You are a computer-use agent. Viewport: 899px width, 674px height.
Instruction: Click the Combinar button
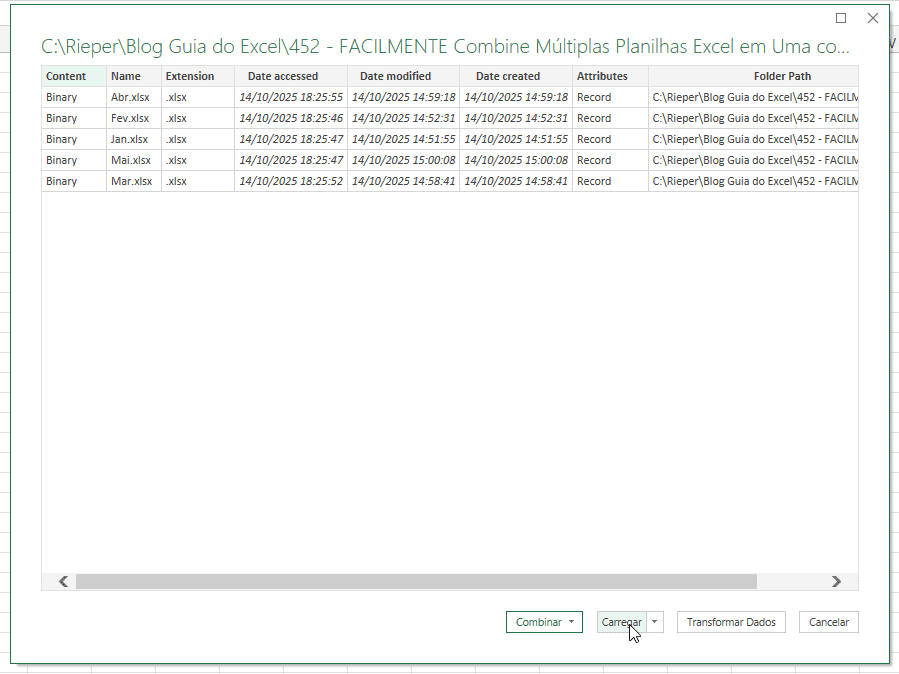(x=538, y=622)
